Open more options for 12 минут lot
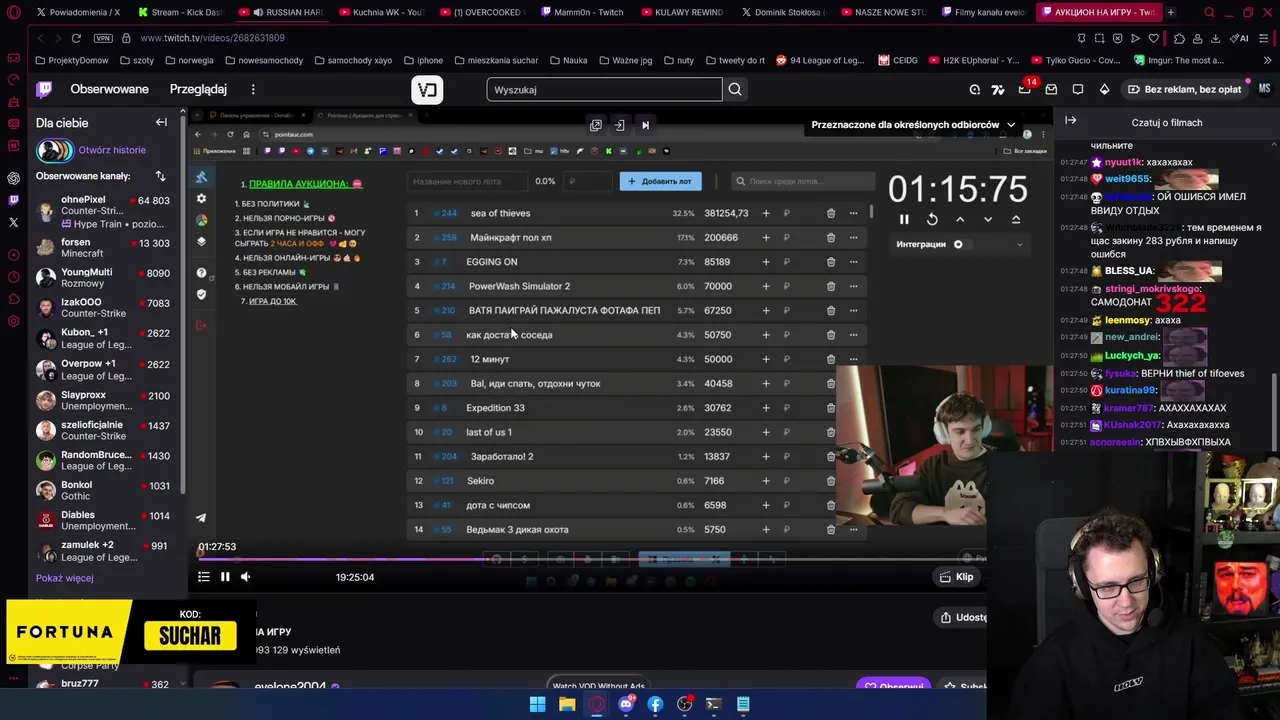This screenshot has height=720, width=1280. click(x=853, y=359)
